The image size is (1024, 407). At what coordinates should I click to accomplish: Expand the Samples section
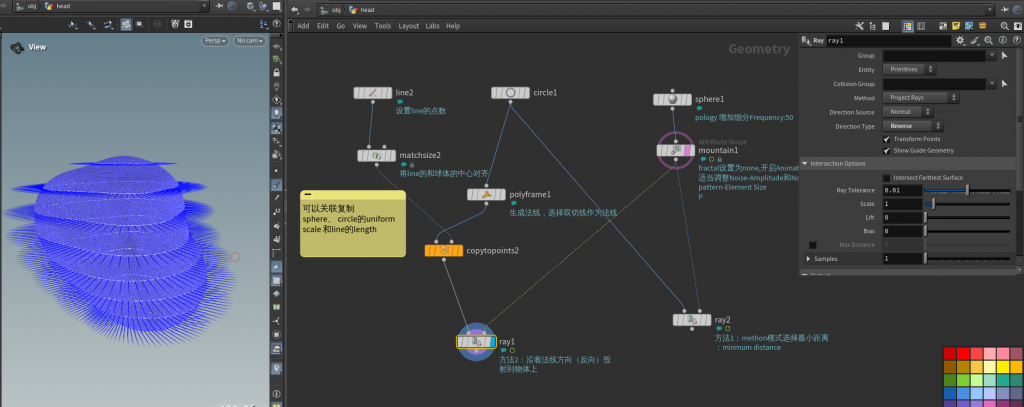808,259
